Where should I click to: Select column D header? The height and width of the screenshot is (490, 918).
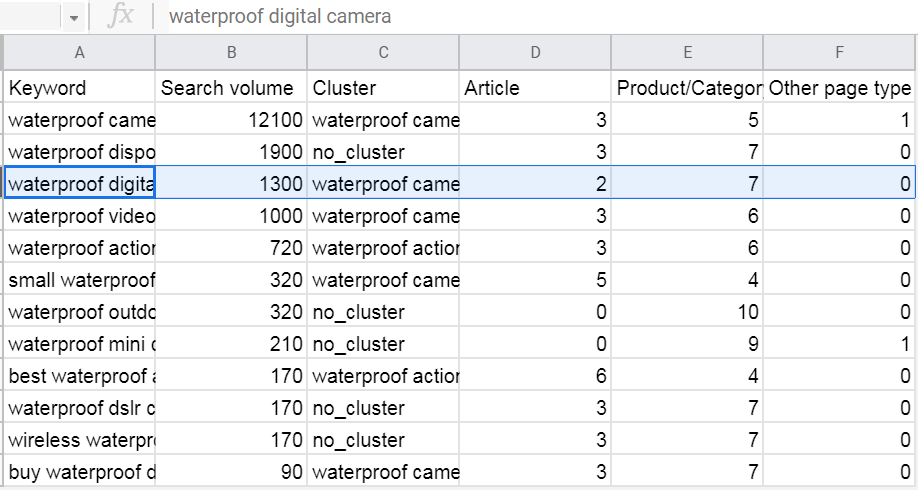tap(535, 53)
